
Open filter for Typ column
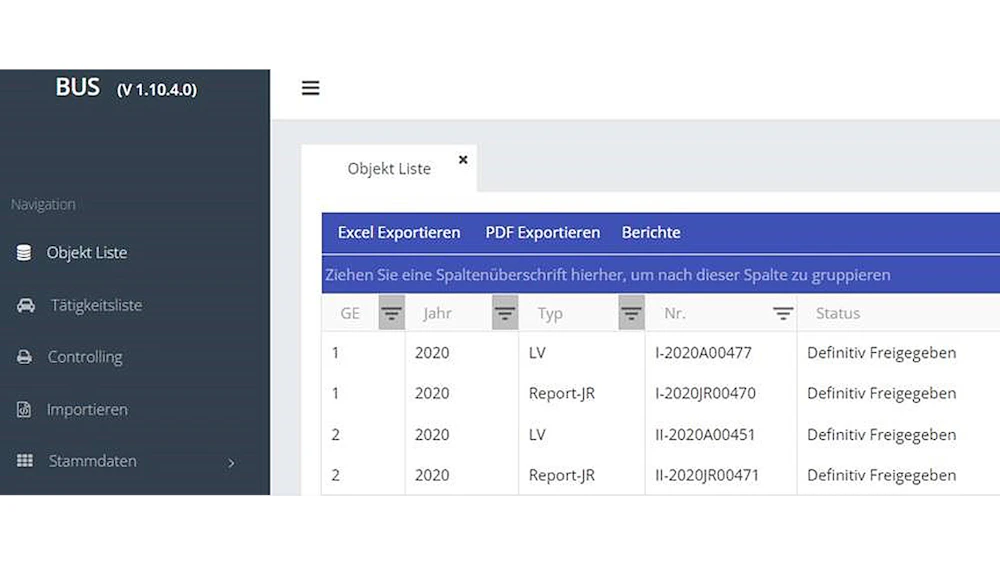coord(631,314)
